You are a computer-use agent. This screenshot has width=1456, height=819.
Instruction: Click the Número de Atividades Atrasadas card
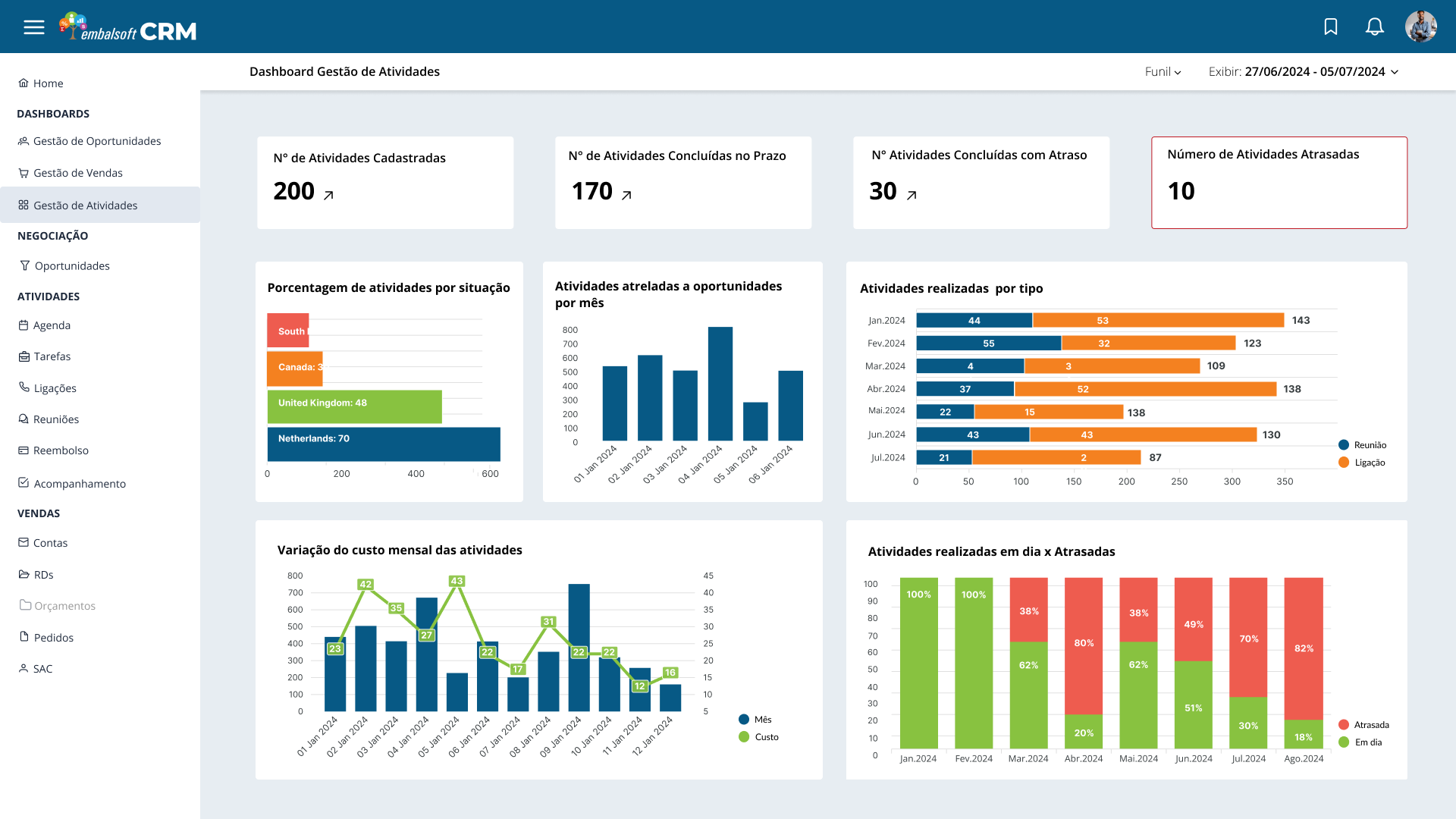coord(1279,183)
